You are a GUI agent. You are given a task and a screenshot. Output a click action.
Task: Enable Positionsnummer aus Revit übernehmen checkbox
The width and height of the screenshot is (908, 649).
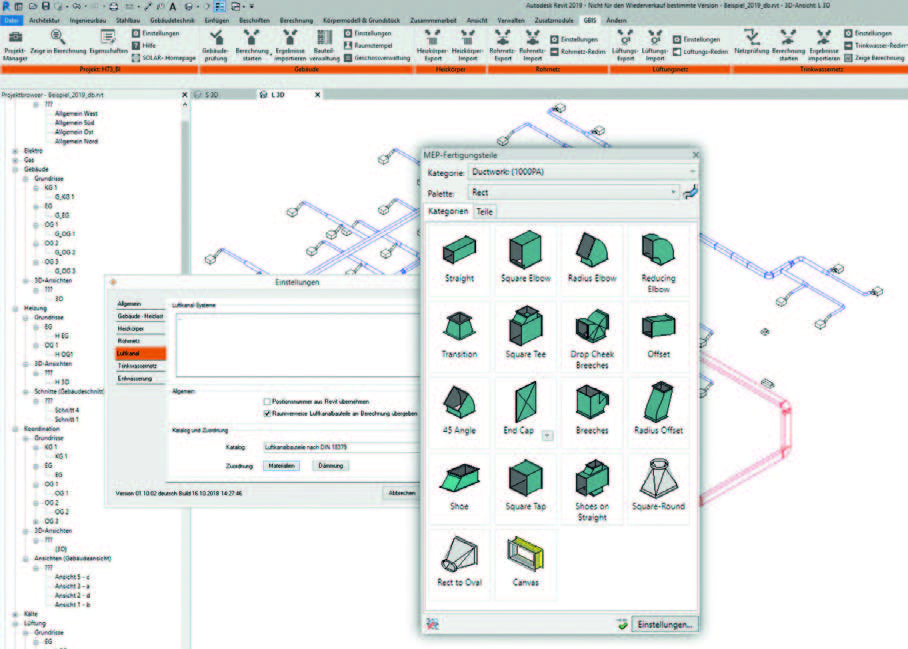pyautogui.click(x=267, y=401)
